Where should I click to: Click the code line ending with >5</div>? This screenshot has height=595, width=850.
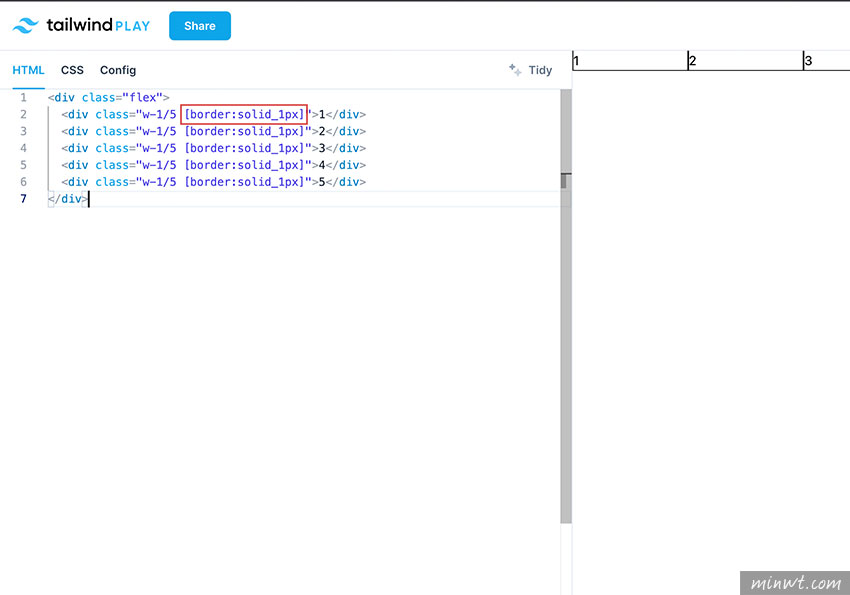coord(214,182)
